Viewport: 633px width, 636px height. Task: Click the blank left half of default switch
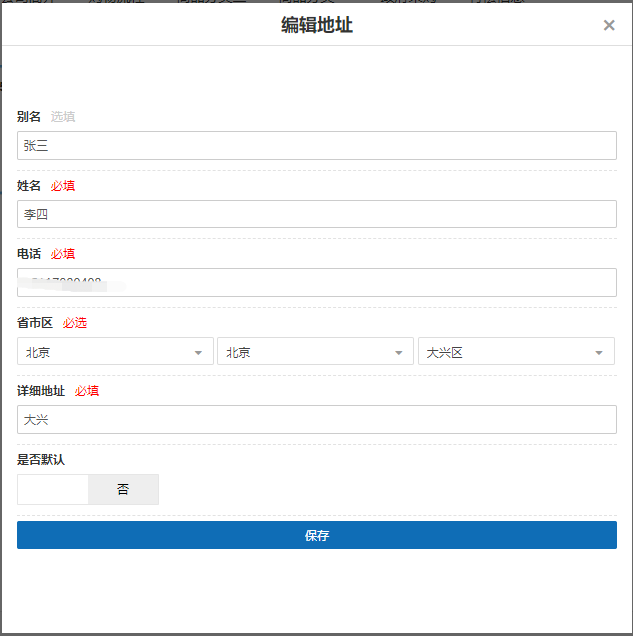[x=53, y=490]
